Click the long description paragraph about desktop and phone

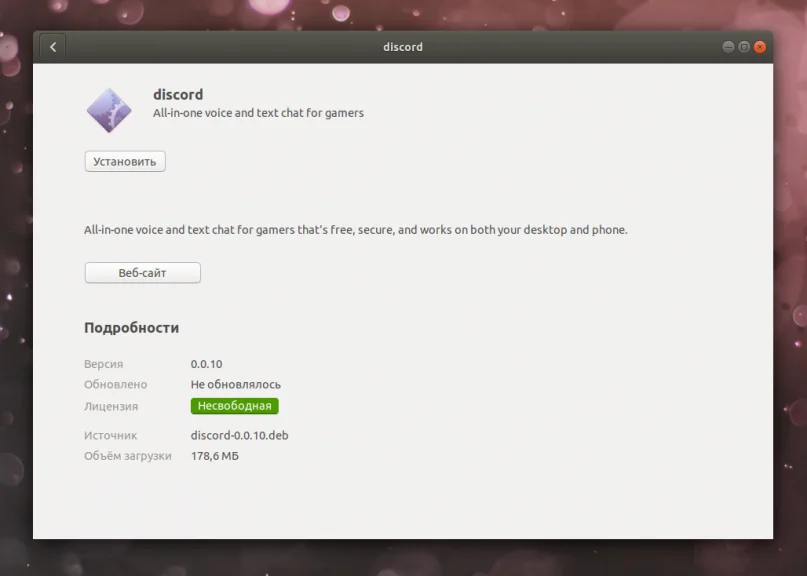pyautogui.click(x=356, y=230)
